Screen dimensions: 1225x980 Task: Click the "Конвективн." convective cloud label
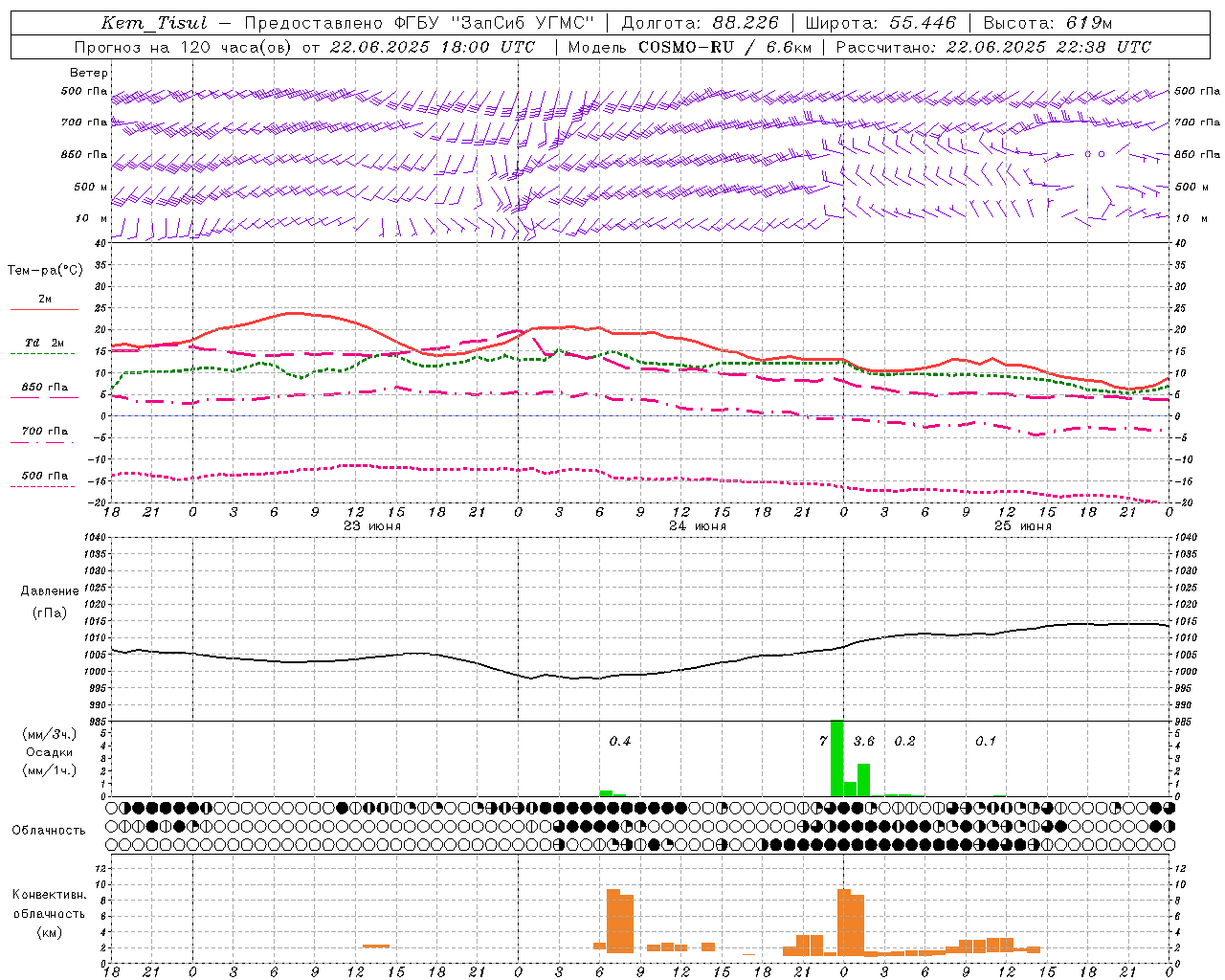pos(49,895)
